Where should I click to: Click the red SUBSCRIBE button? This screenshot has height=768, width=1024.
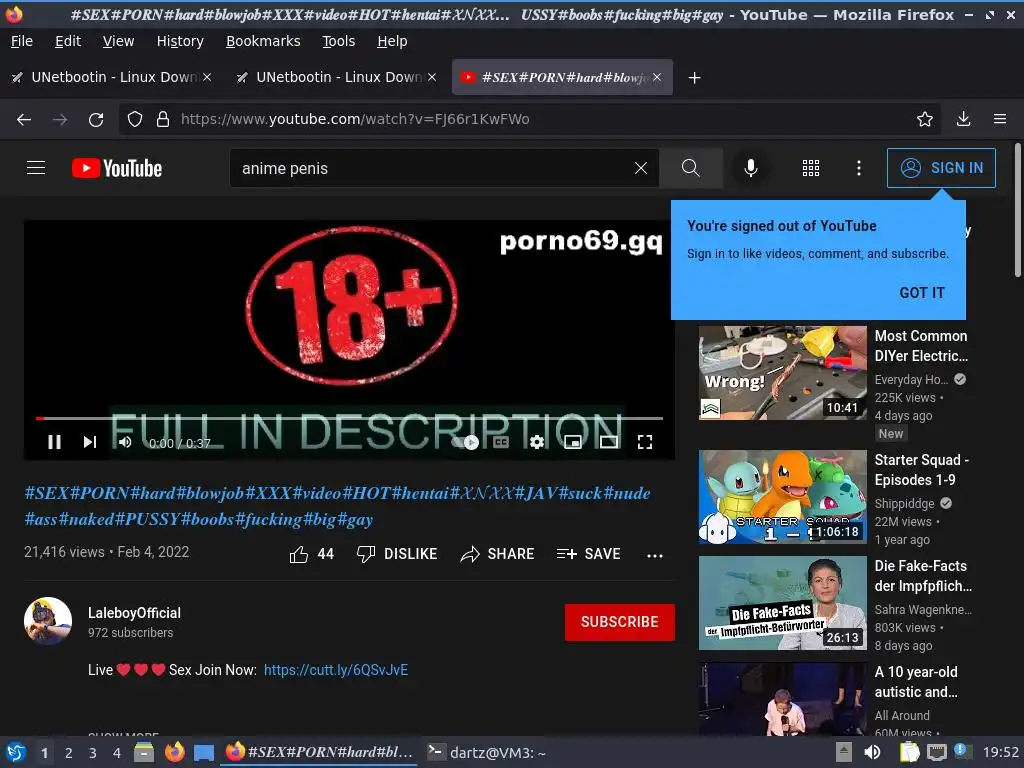click(x=620, y=622)
